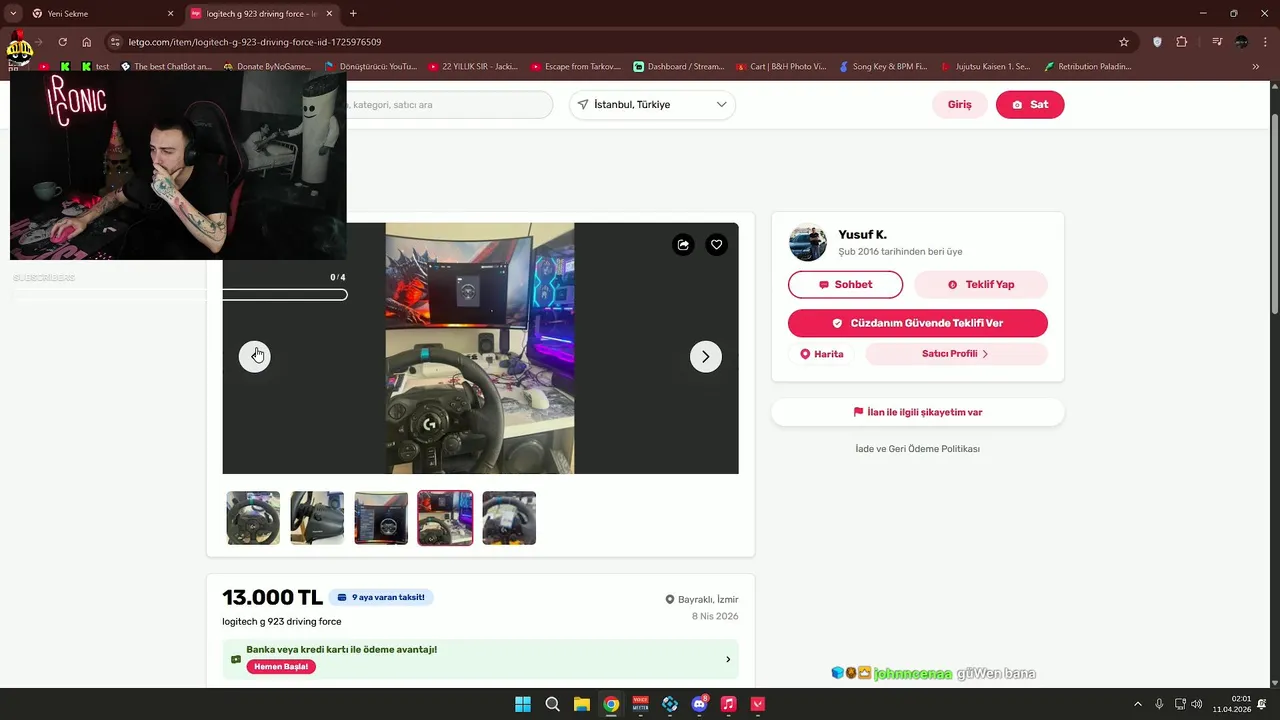Click 9 aya varan taksit badge
Viewport: 1280px width, 720px height.
381,598
